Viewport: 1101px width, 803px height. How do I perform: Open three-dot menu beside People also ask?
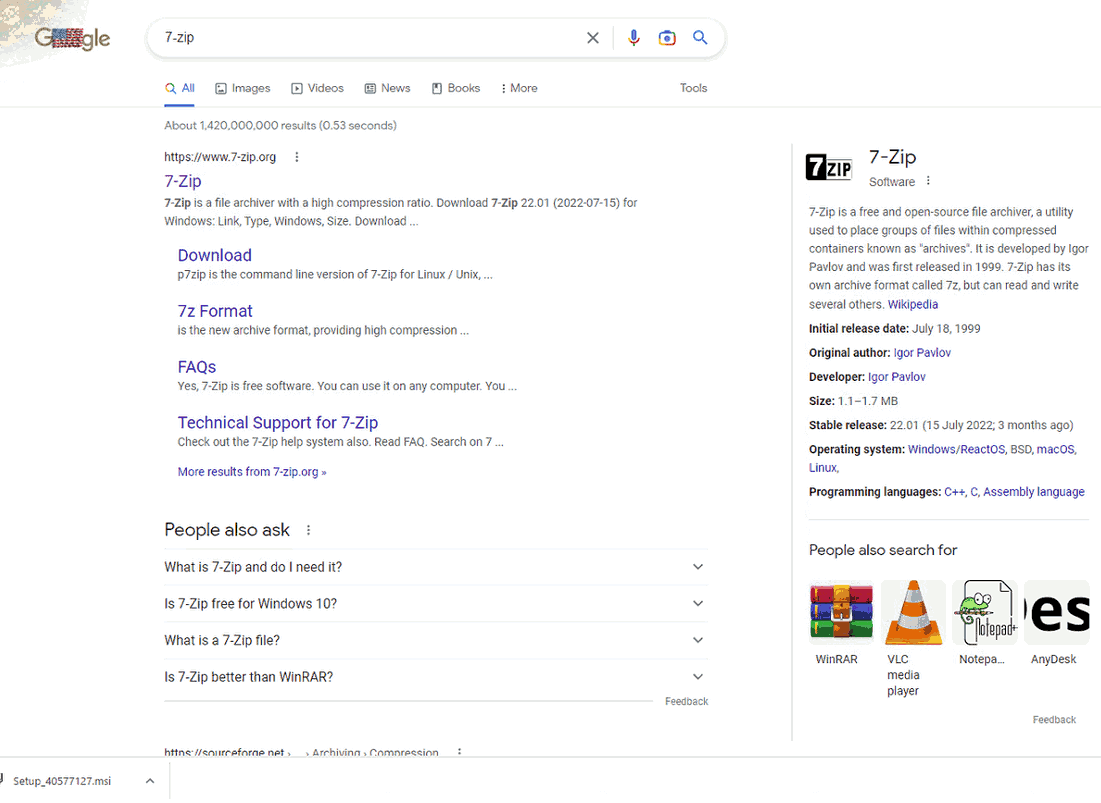click(x=308, y=530)
